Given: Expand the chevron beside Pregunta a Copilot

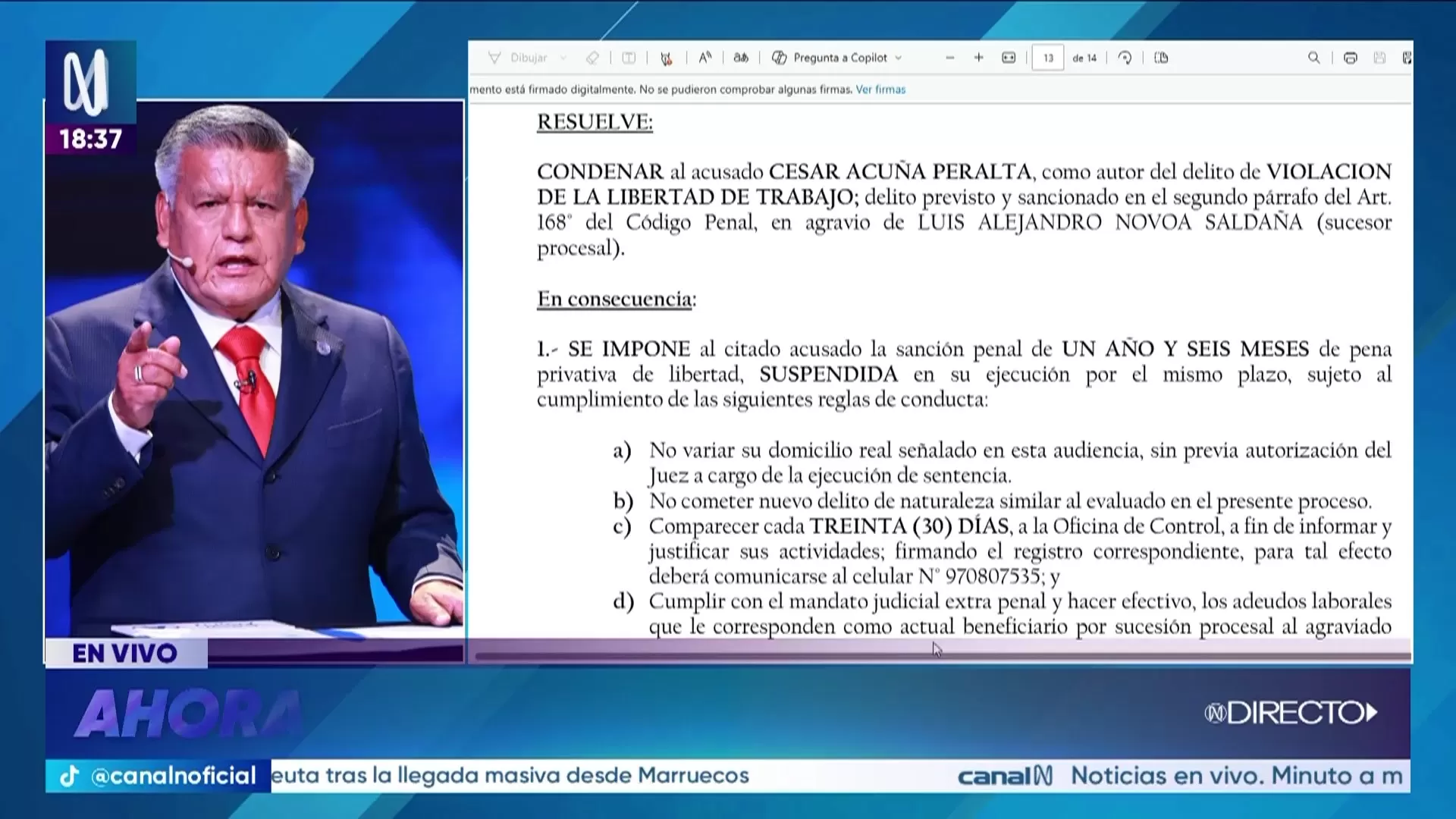Looking at the screenshot, I should (x=899, y=58).
